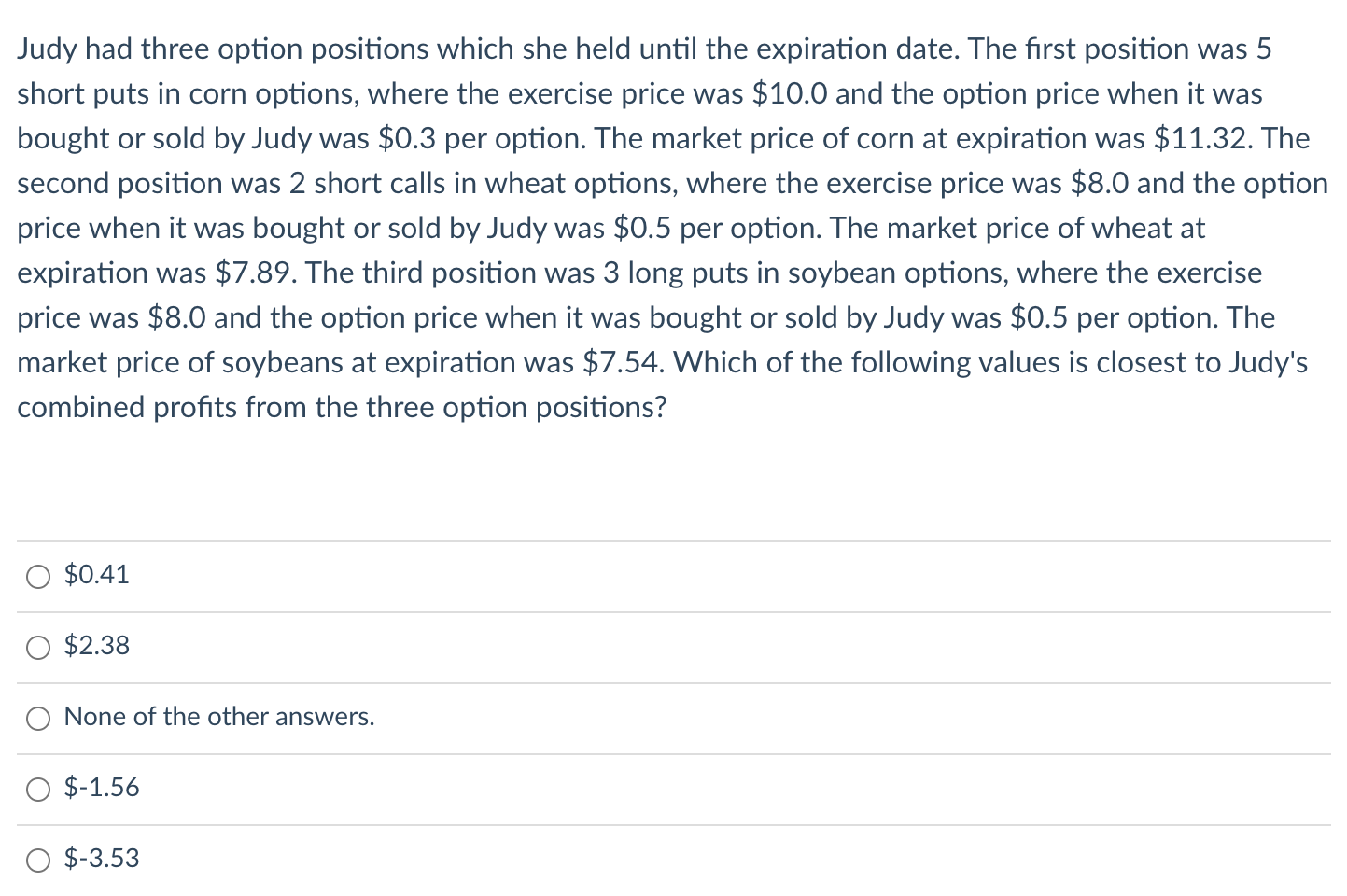Pick the 'None of the other answers' radio button

click(x=38, y=719)
